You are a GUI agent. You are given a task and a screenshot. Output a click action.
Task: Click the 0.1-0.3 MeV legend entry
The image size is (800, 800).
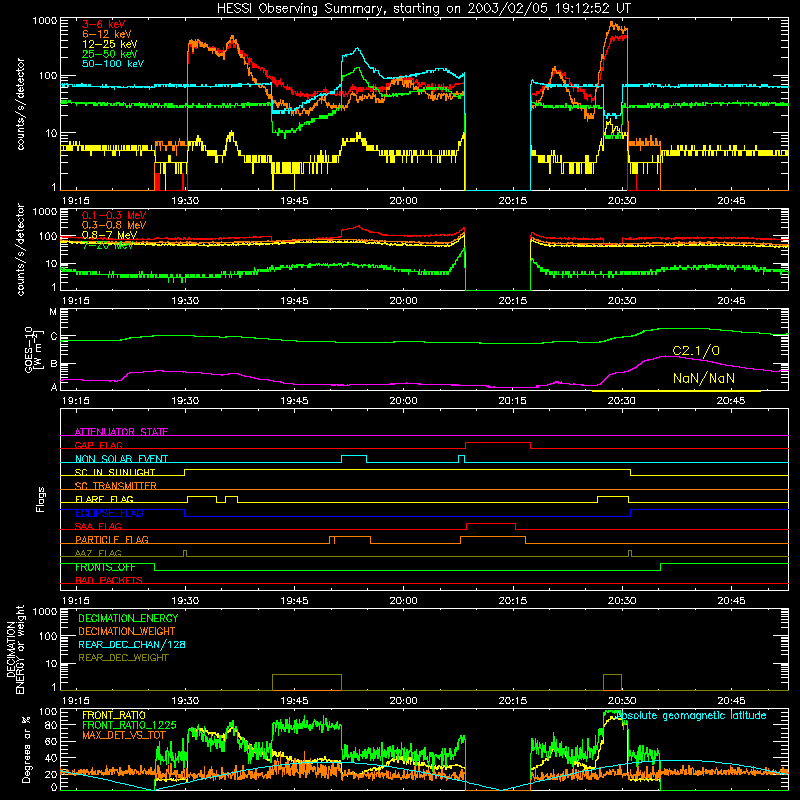tap(114, 215)
